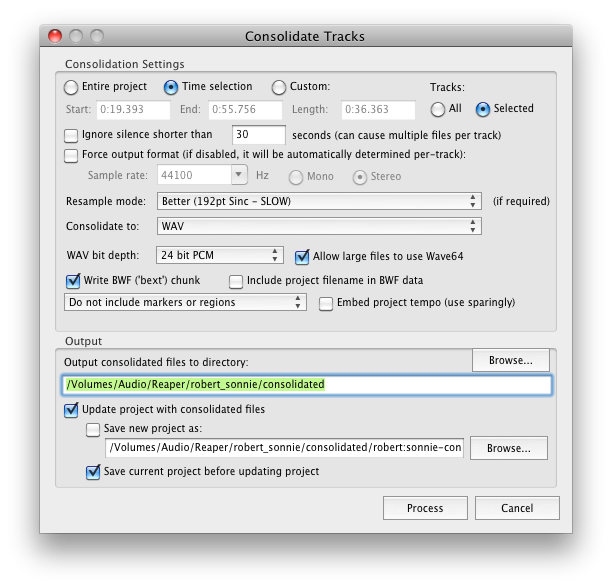612x588 pixels.
Task: Uncheck Allow large files to use Wave64
Action: pyautogui.click(x=302, y=257)
